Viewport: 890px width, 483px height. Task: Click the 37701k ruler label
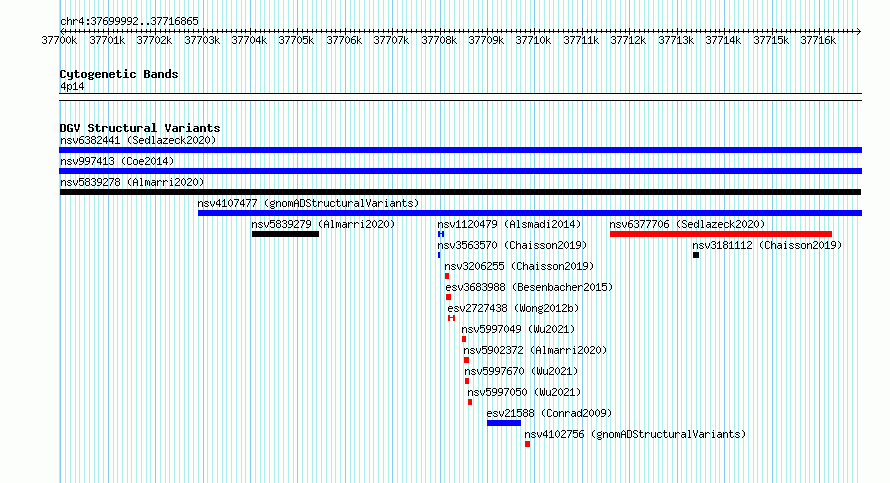[x=107, y=40]
